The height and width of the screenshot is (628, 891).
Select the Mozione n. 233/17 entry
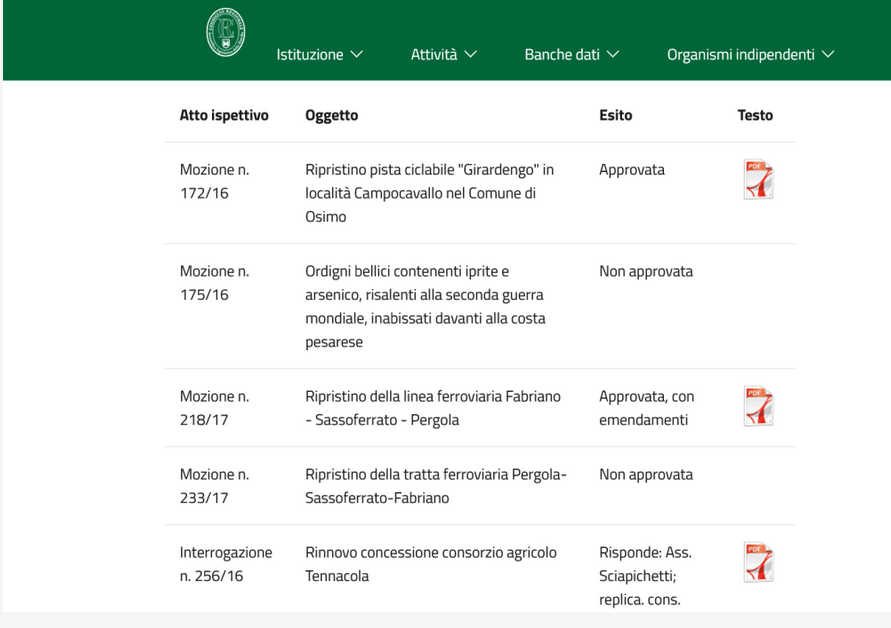(214, 486)
